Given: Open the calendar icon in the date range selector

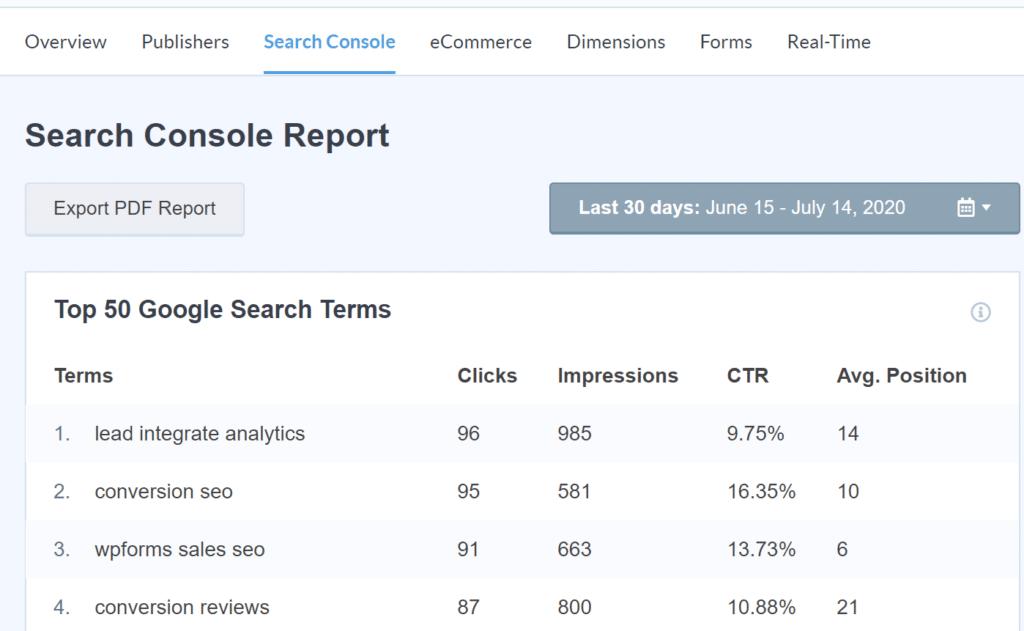Looking at the screenshot, I should (x=966, y=207).
